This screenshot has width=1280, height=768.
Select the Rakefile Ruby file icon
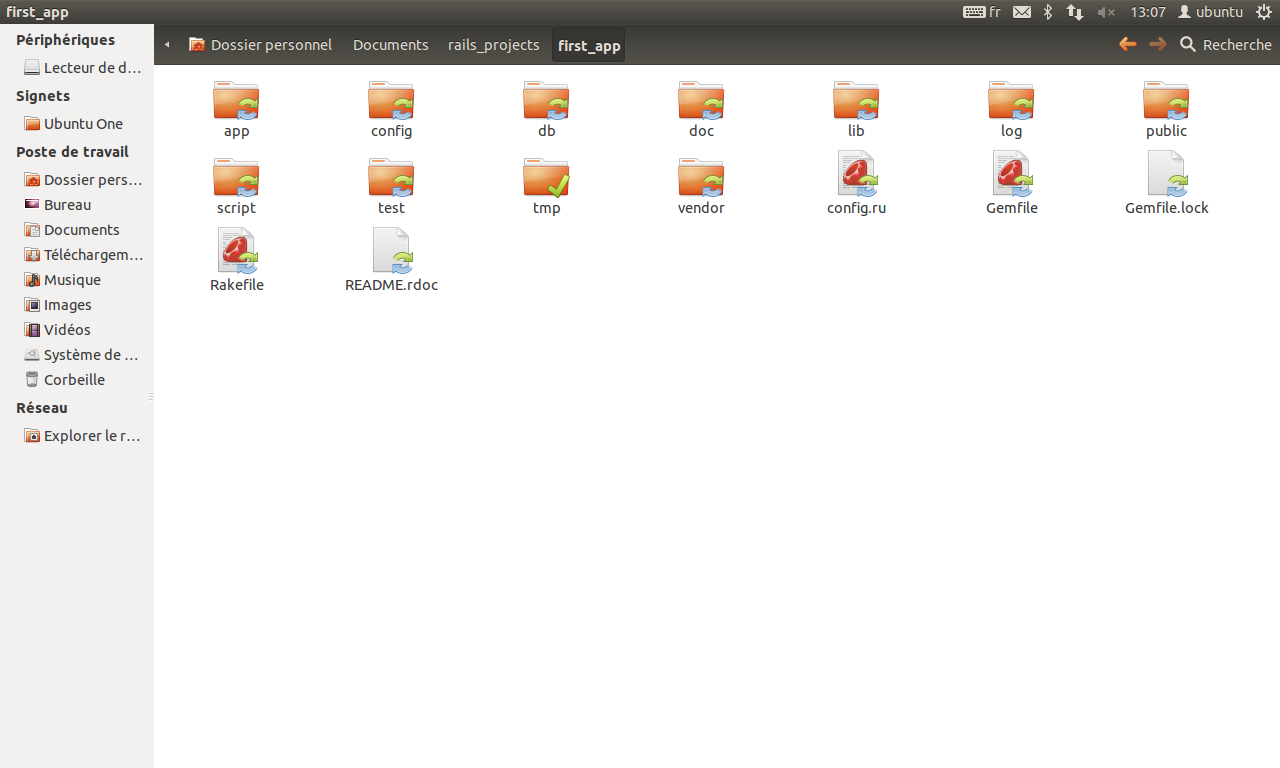tap(237, 251)
